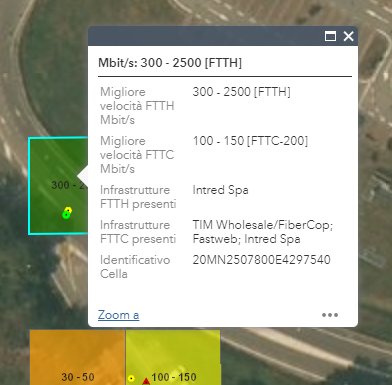Image resolution: width=392 pixels, height=385 pixels.
Task: Click the TIM Wholesale/FiberCop provider text
Action: click(x=263, y=225)
